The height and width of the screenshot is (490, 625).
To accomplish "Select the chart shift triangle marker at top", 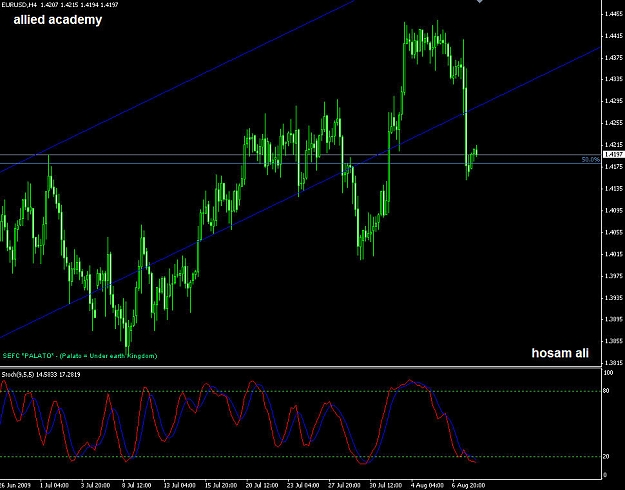I will [480, 2].
